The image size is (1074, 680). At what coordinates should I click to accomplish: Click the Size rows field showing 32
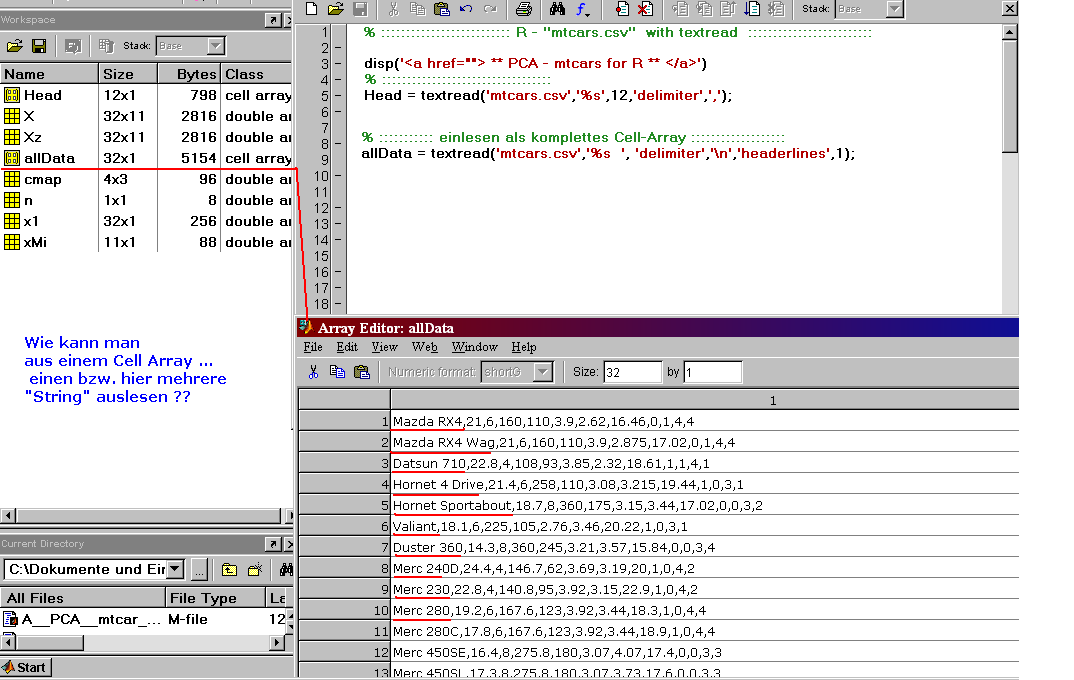631,372
